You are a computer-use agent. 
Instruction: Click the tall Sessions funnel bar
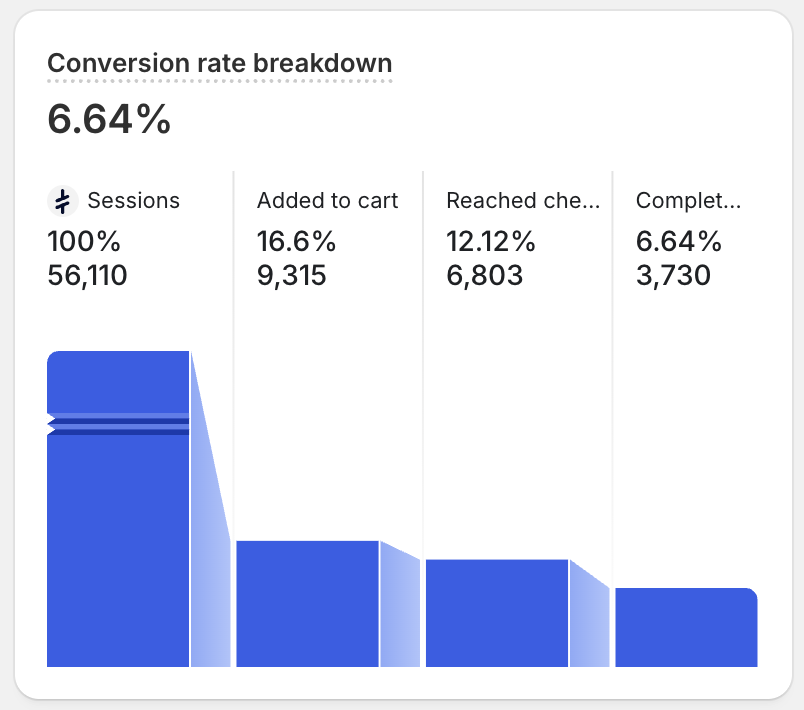[118, 509]
